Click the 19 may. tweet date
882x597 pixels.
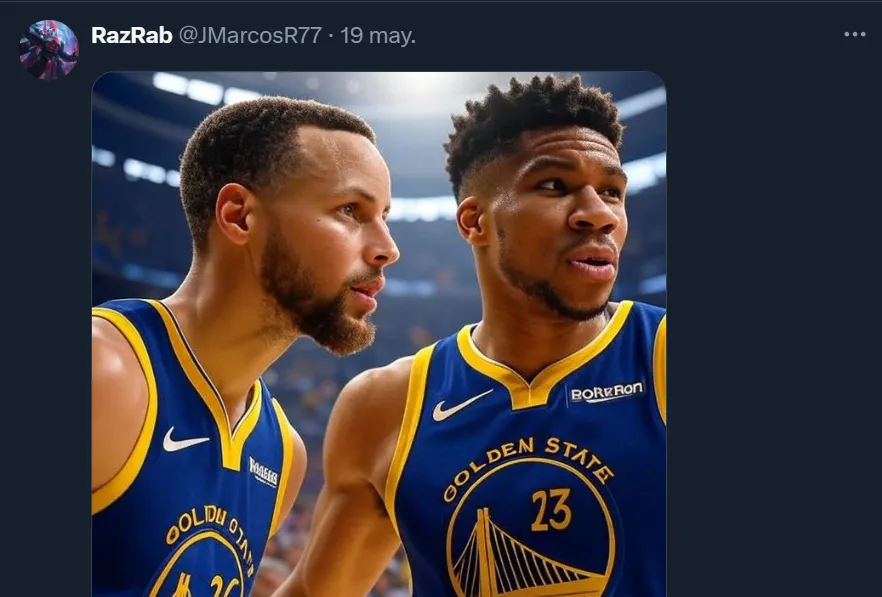[x=378, y=35]
